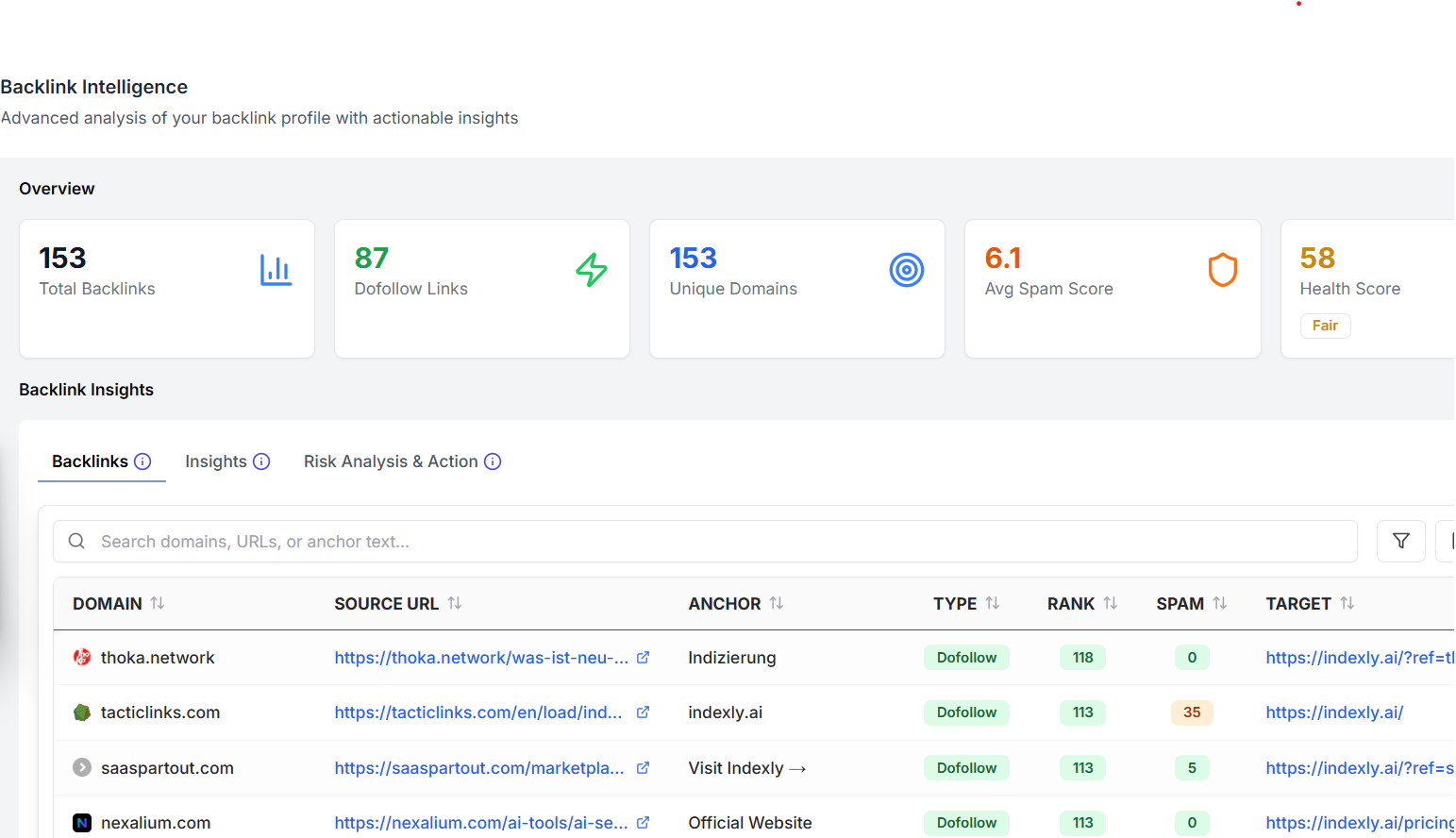Viewport: 1456px width, 838px height.
Task: Open thoka.network row target link
Action: pyautogui.click(x=1360, y=658)
